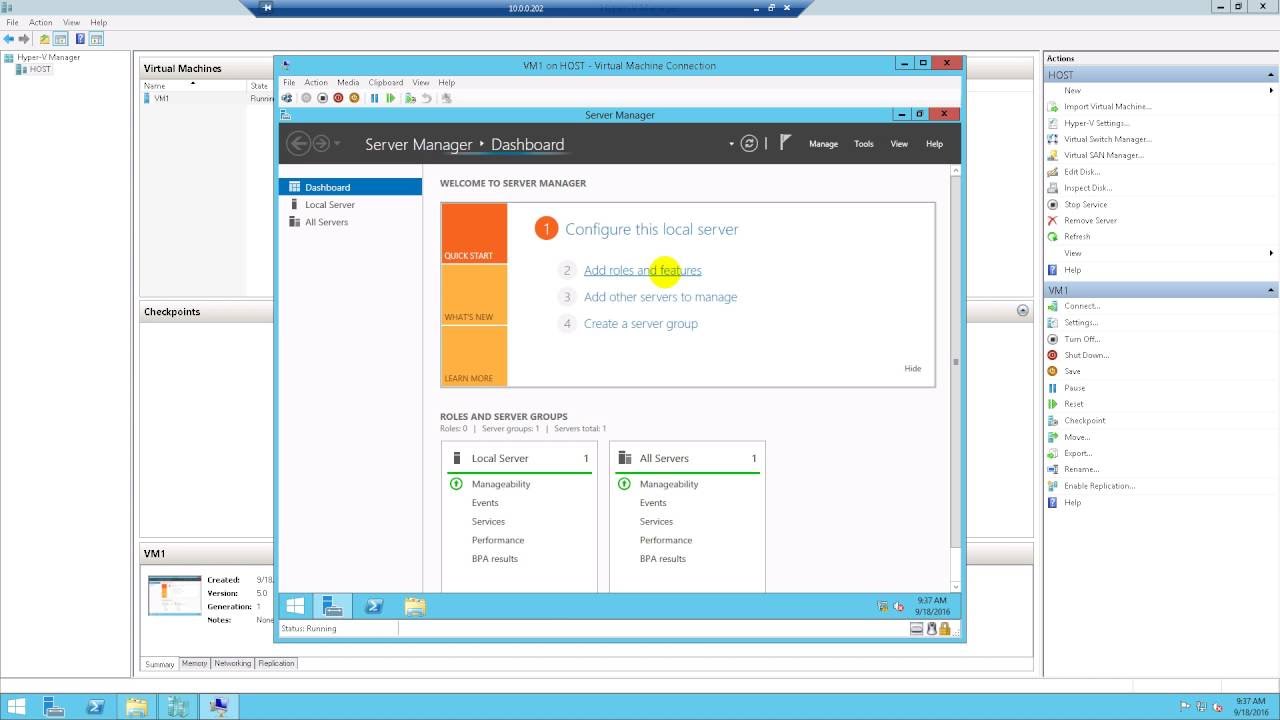The image size is (1280, 720).
Task: Click red Shut Down icon in VM toolbar
Action: 338,98
